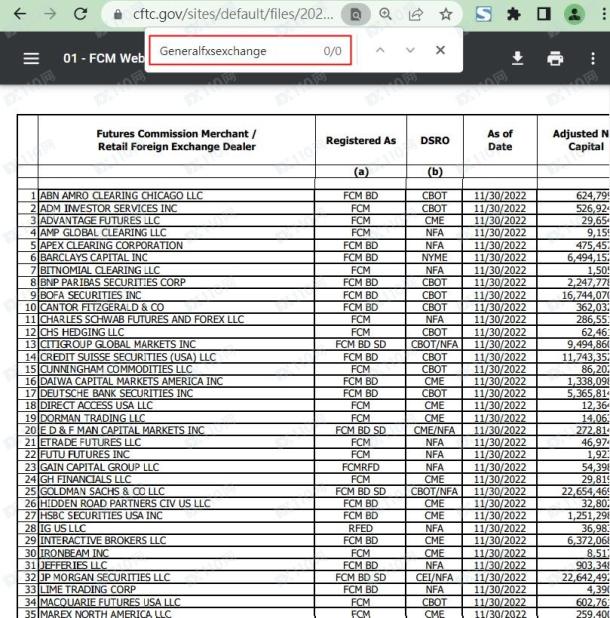Click the PDF title 01 - FCM Web
Image resolution: width=610 pixels, height=618 pixels.
click(104, 58)
